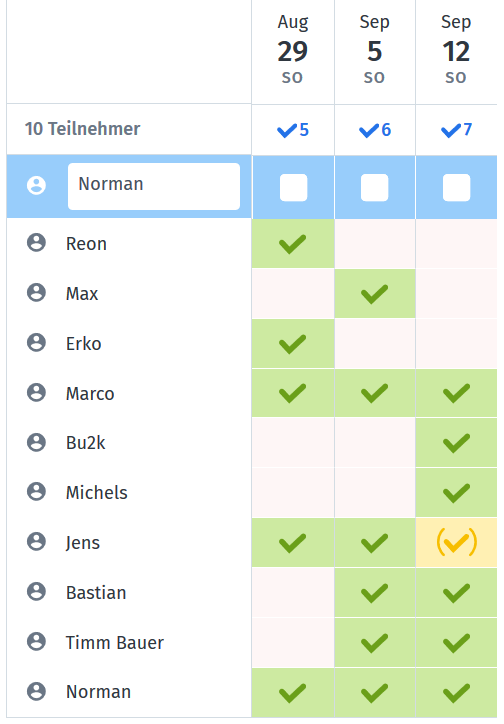
Task: Tick the Sep 12 checkbox in the Norman row
Action: click(x=456, y=187)
